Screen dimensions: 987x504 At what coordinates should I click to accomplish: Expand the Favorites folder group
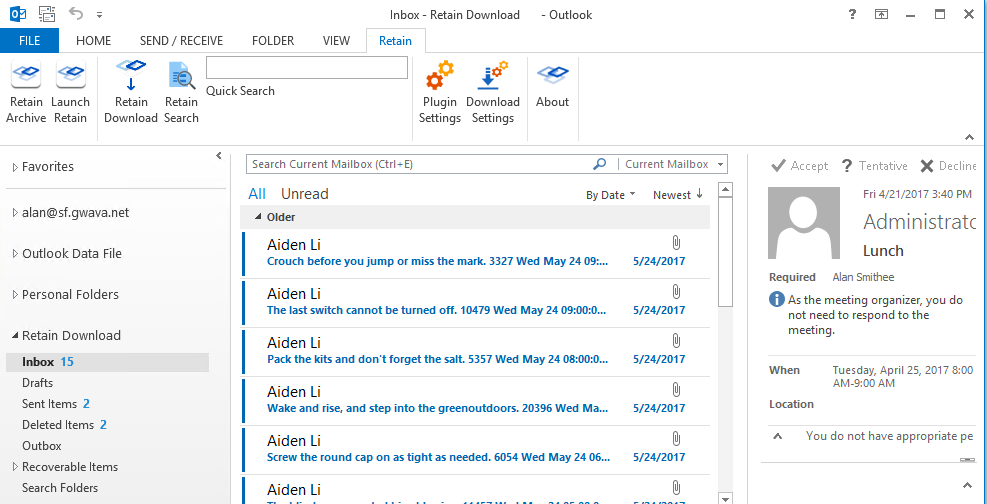15,167
